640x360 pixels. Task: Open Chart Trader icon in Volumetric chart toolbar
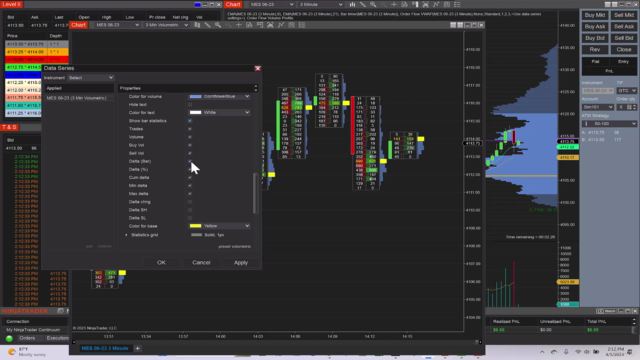tap(260, 25)
